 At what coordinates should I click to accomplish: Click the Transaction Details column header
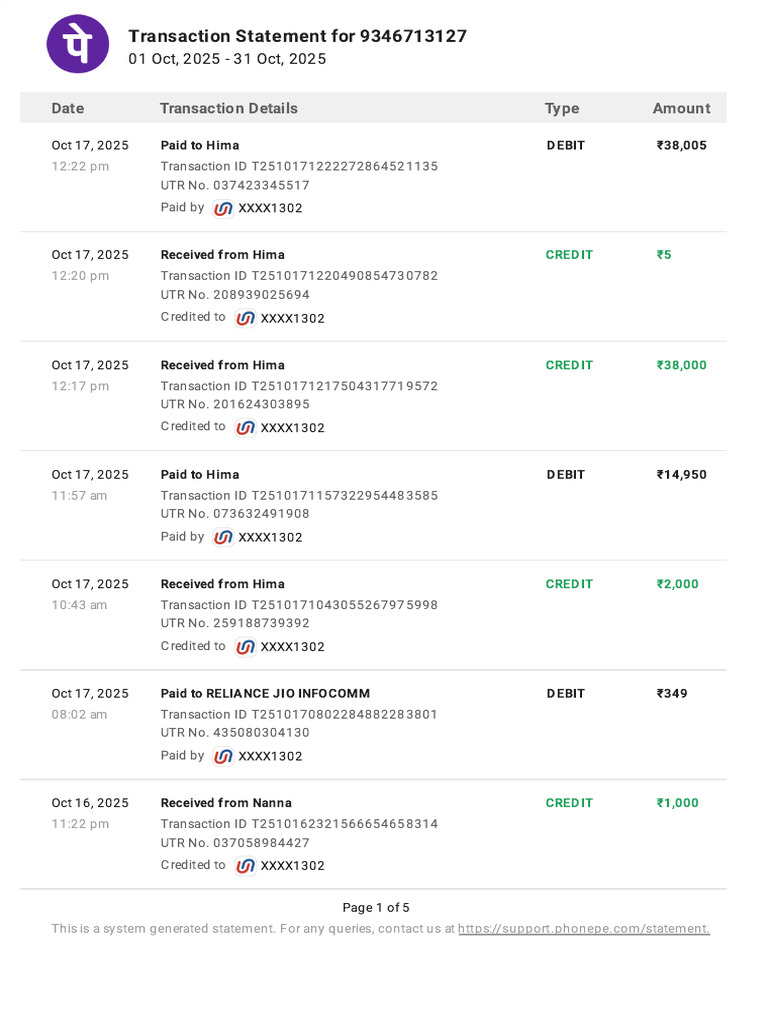229,108
